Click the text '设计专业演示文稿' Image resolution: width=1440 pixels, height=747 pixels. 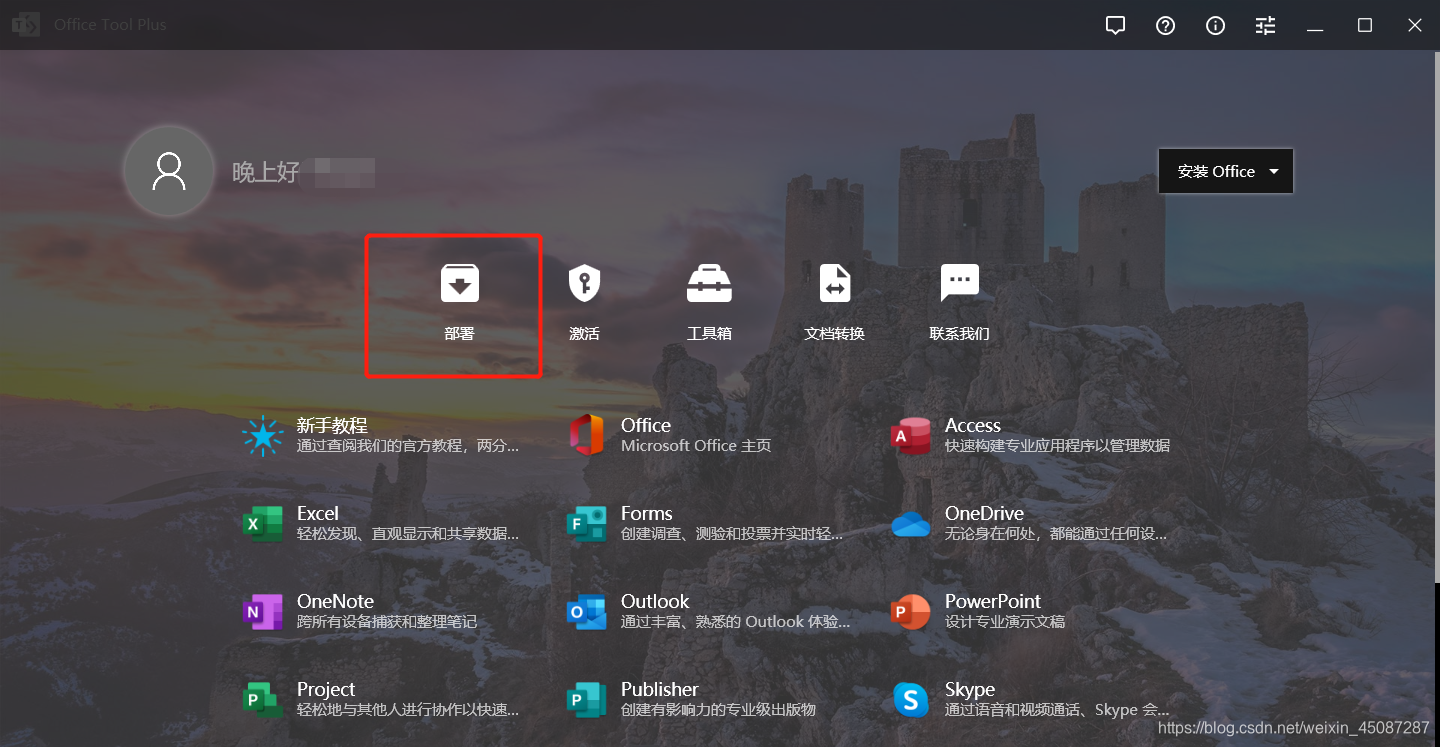tap(1005, 621)
